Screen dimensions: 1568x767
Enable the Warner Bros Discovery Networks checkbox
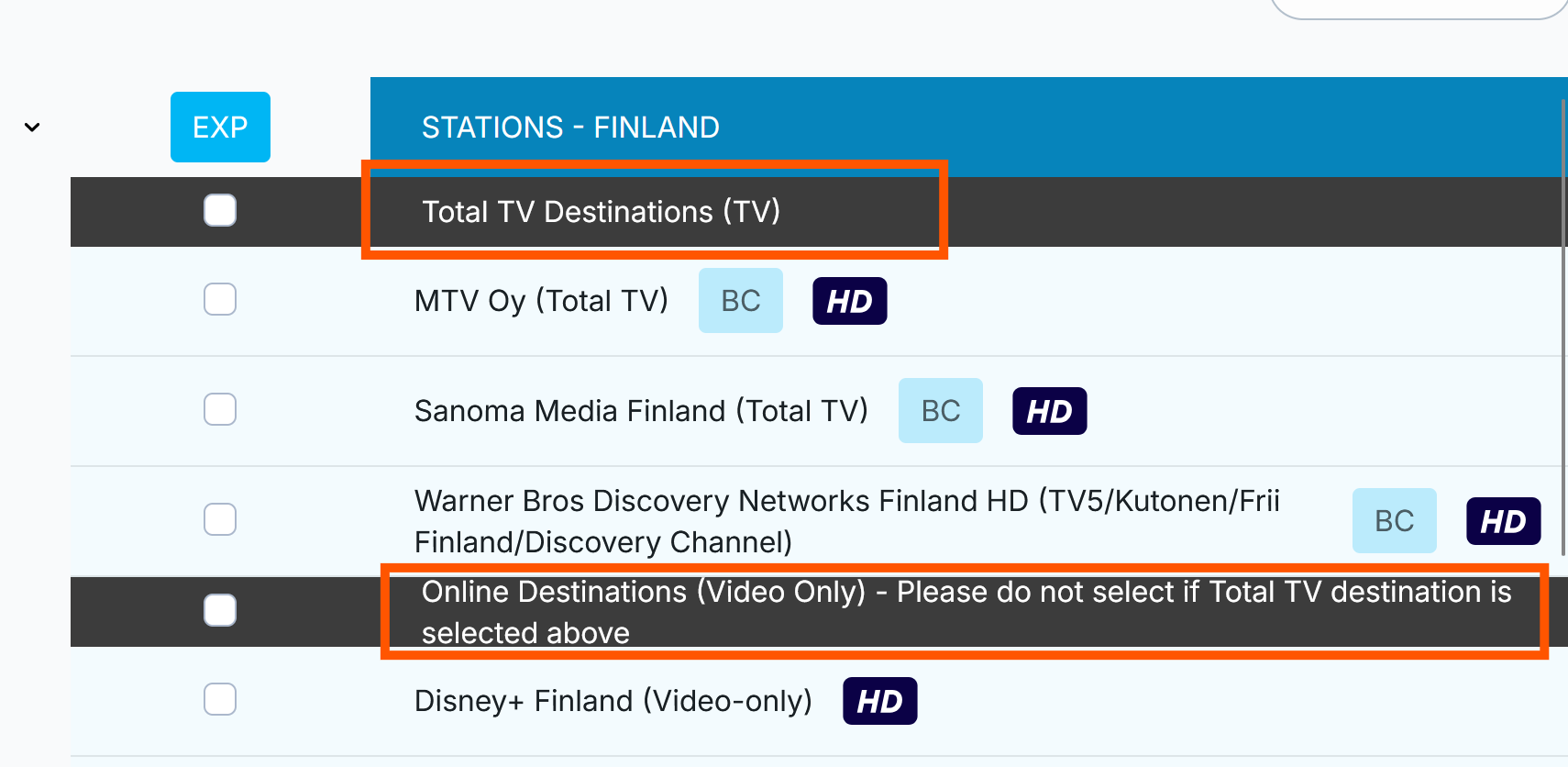pos(220,519)
